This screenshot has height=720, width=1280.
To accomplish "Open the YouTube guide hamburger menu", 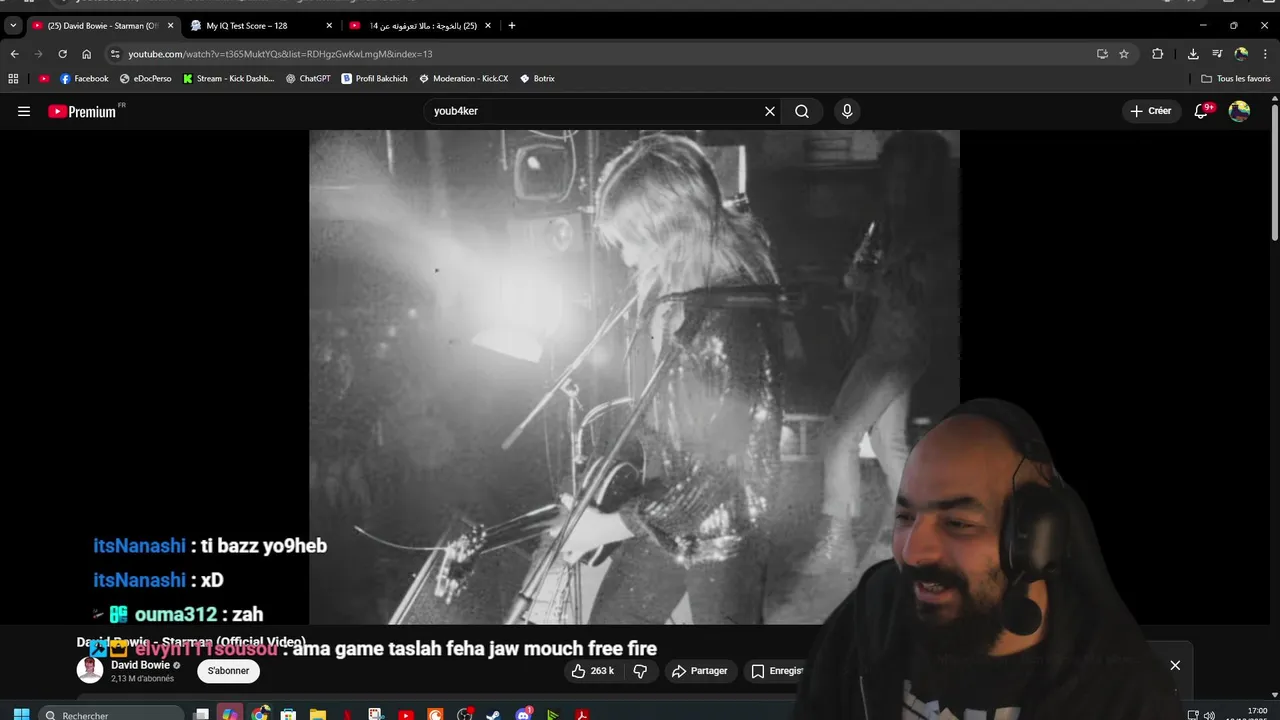I will pyautogui.click(x=24, y=111).
